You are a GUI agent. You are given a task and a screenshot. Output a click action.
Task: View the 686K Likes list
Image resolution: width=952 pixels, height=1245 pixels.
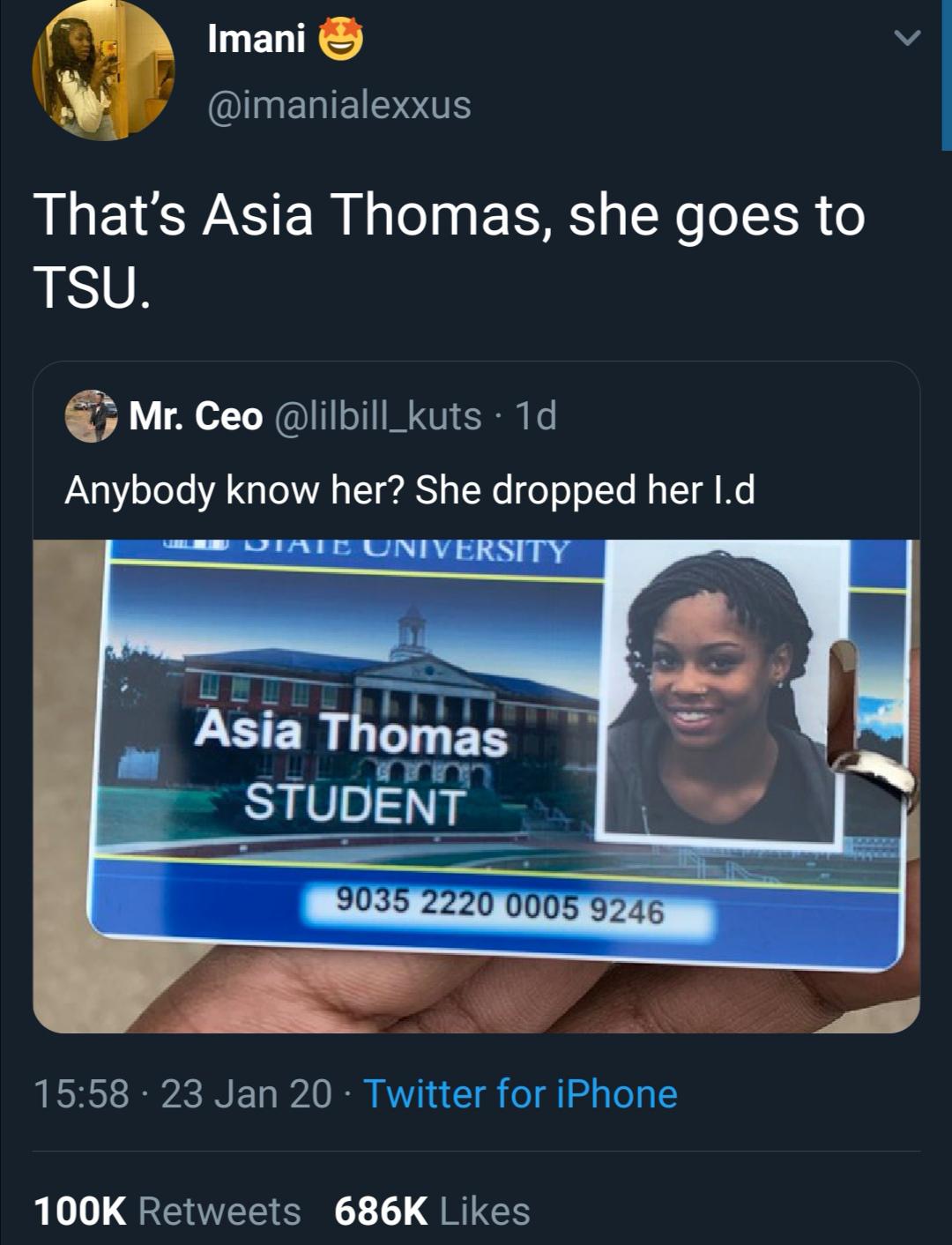click(432, 1211)
